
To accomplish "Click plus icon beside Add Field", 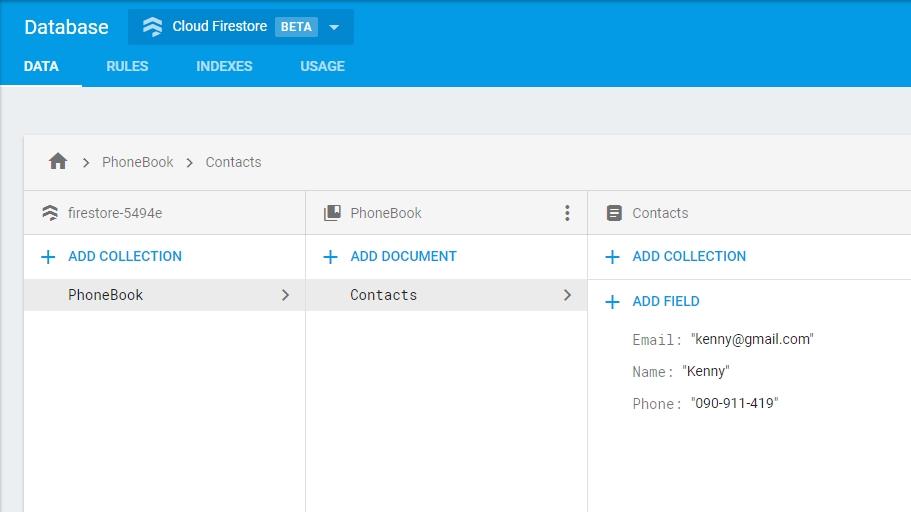I will pos(613,301).
